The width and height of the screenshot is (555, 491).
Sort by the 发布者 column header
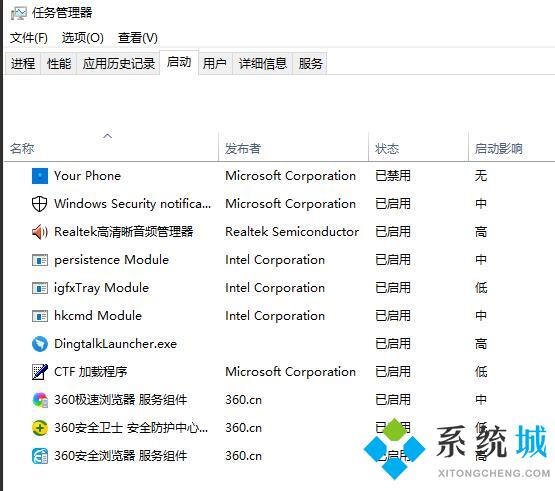point(243,149)
